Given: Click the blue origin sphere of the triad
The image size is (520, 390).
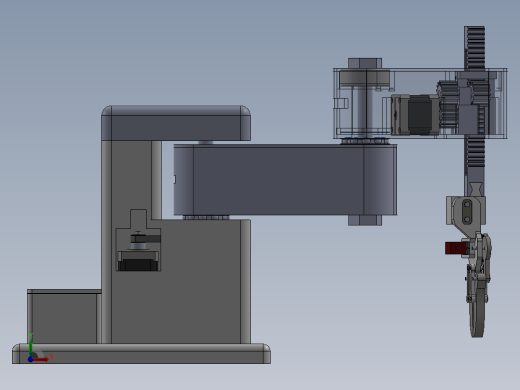Looking at the screenshot, I should (x=30, y=359).
